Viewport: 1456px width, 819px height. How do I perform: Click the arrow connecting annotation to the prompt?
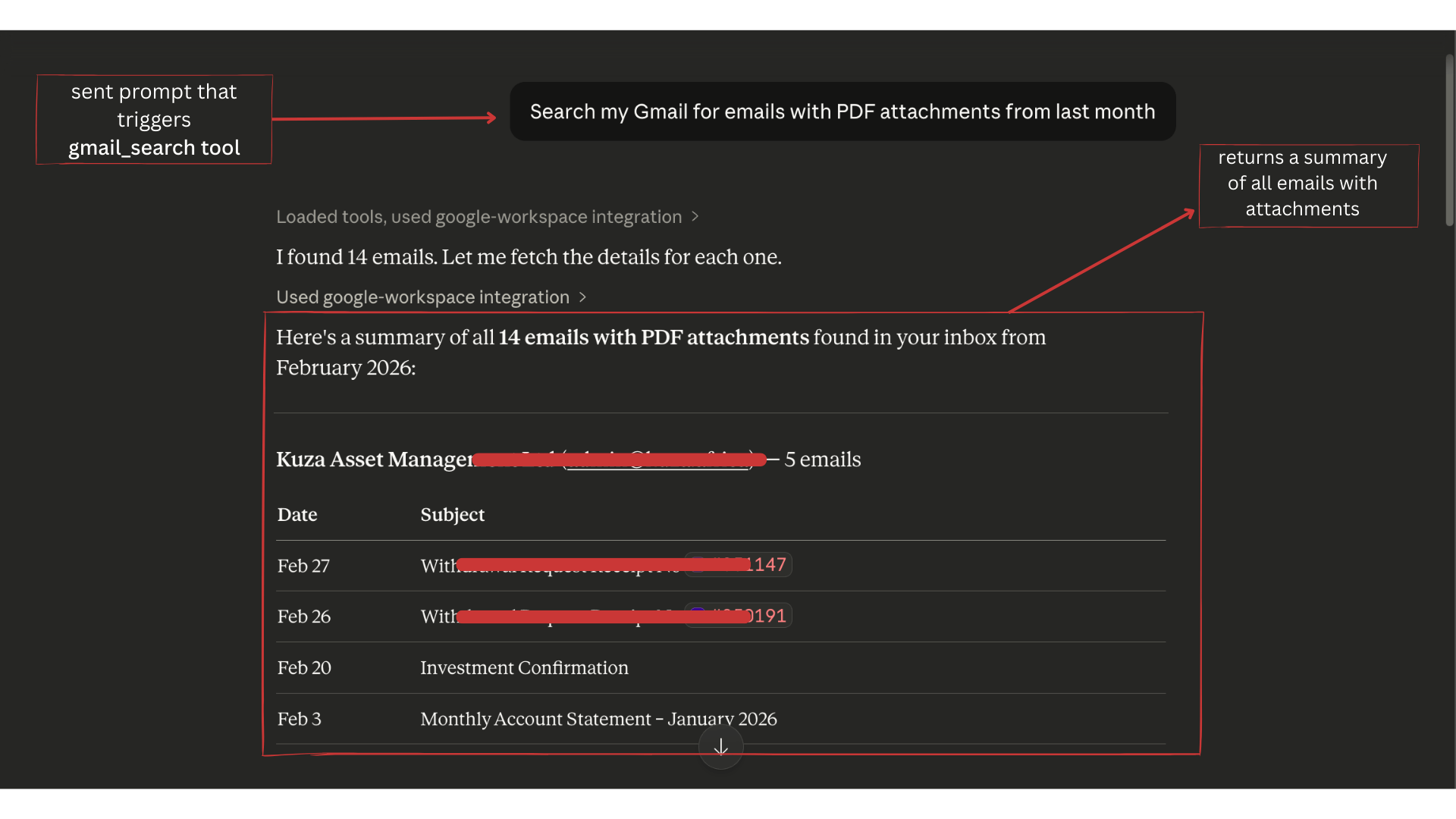383,118
